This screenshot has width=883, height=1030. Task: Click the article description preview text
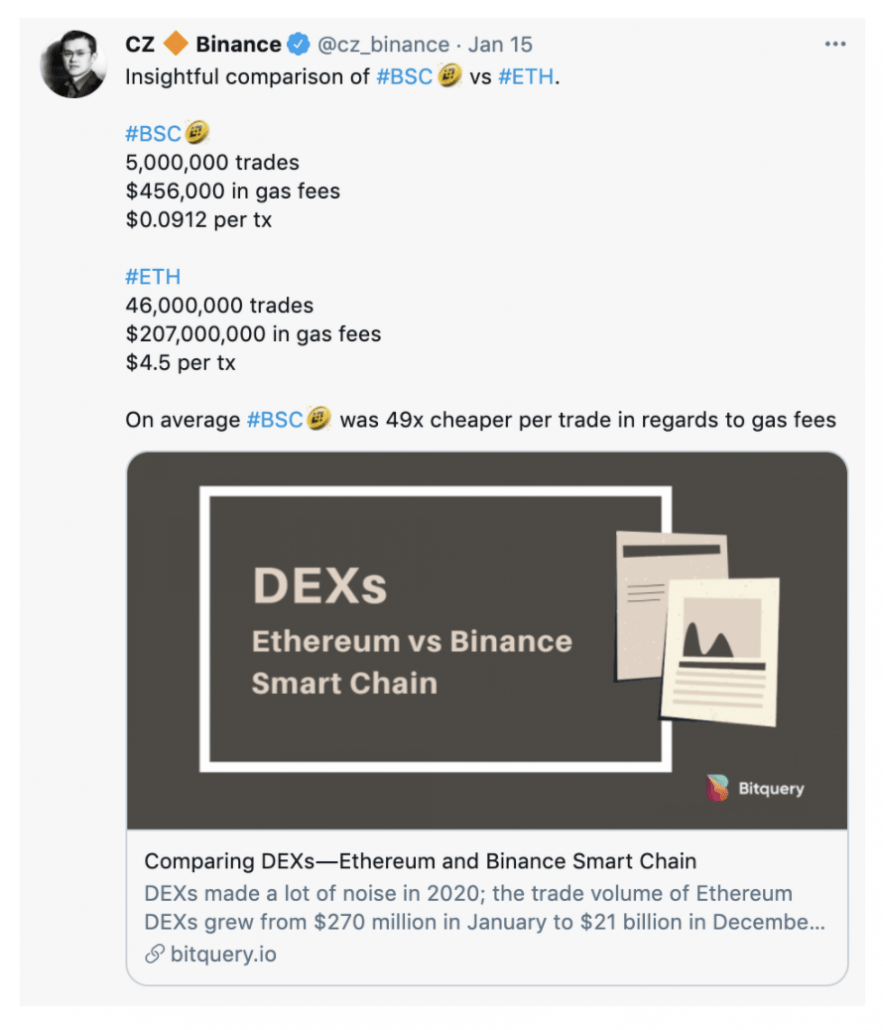pyautogui.click(x=485, y=907)
